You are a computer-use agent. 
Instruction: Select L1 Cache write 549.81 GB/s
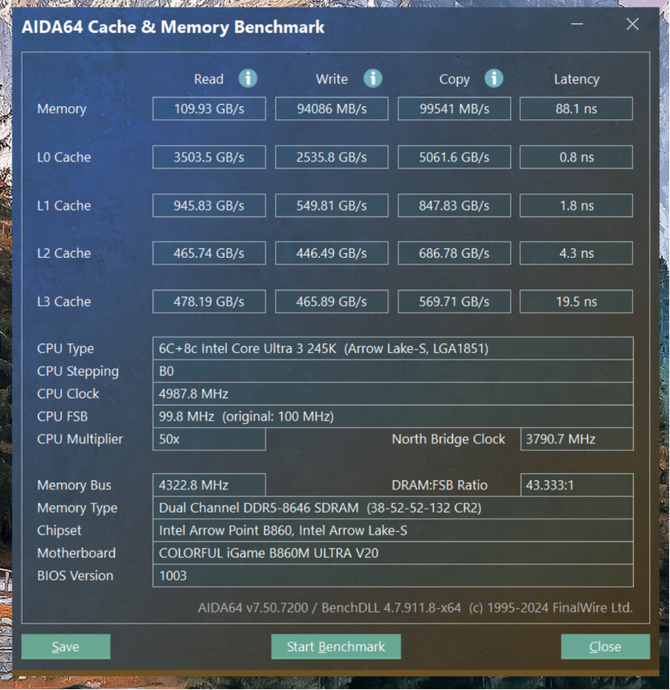[x=332, y=206]
